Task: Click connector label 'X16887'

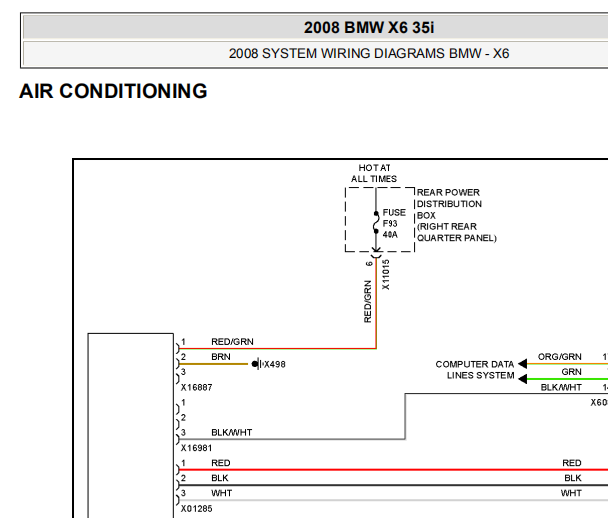Action: (x=196, y=387)
